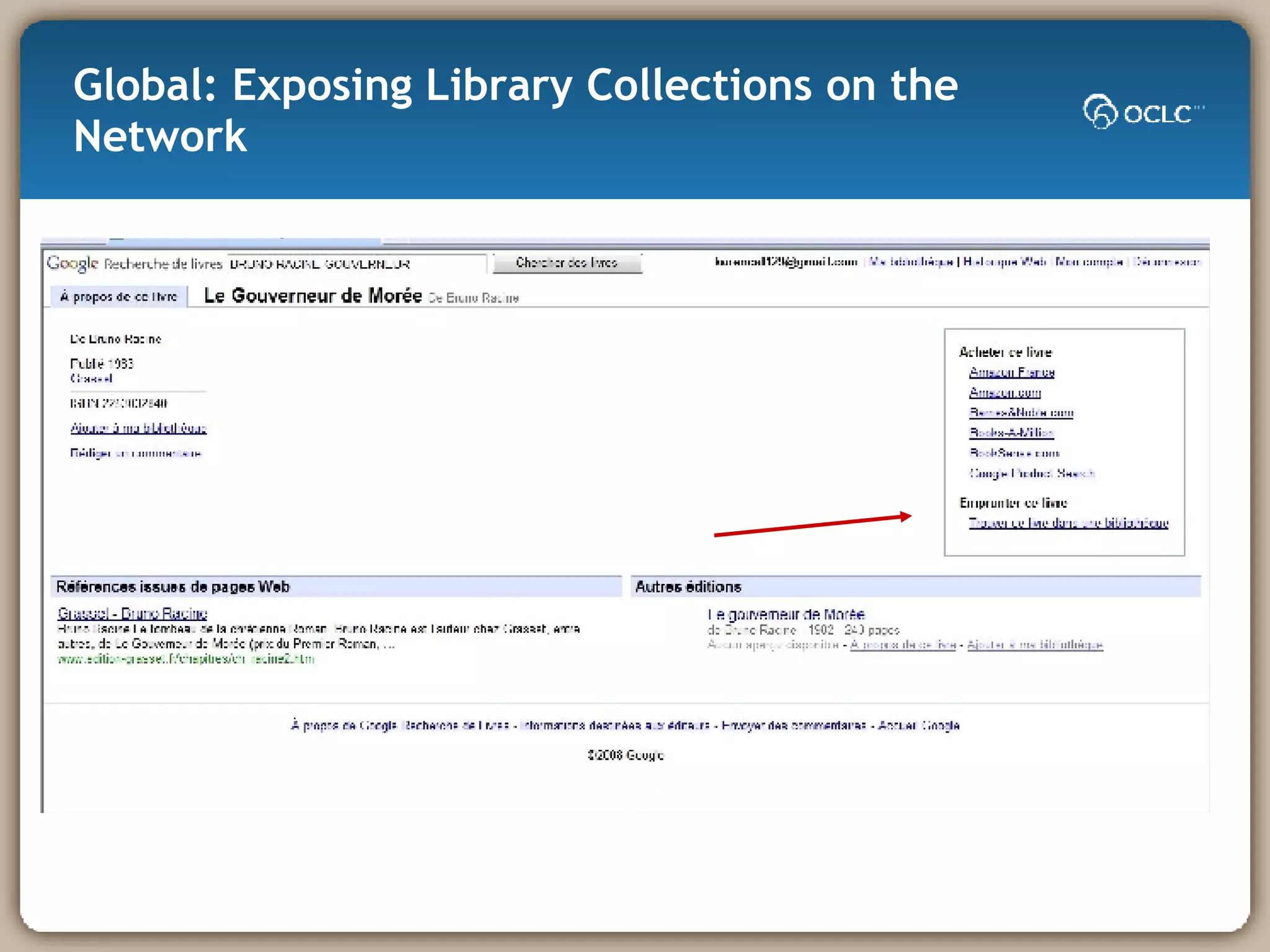Click the 'Chercher des livres' search button
Image resolution: width=1270 pixels, height=952 pixels.
[567, 263]
